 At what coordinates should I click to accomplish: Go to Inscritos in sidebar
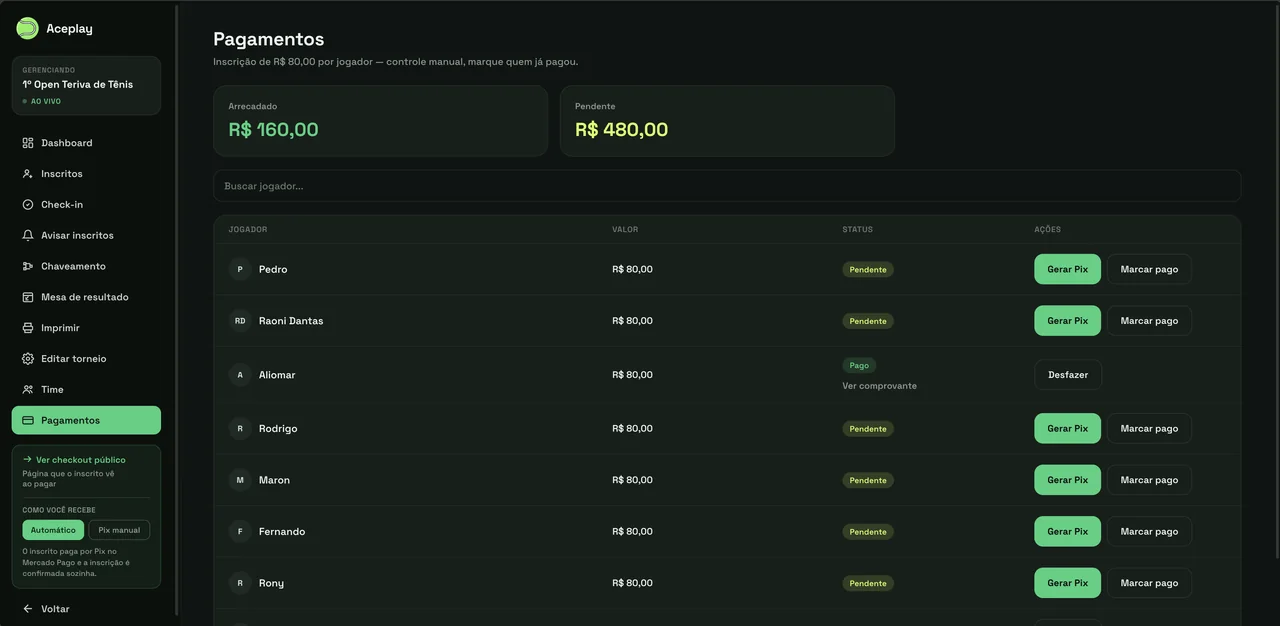click(86, 174)
